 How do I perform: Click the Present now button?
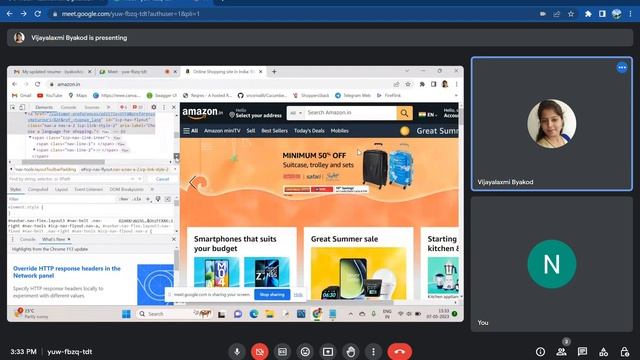[x=328, y=351]
